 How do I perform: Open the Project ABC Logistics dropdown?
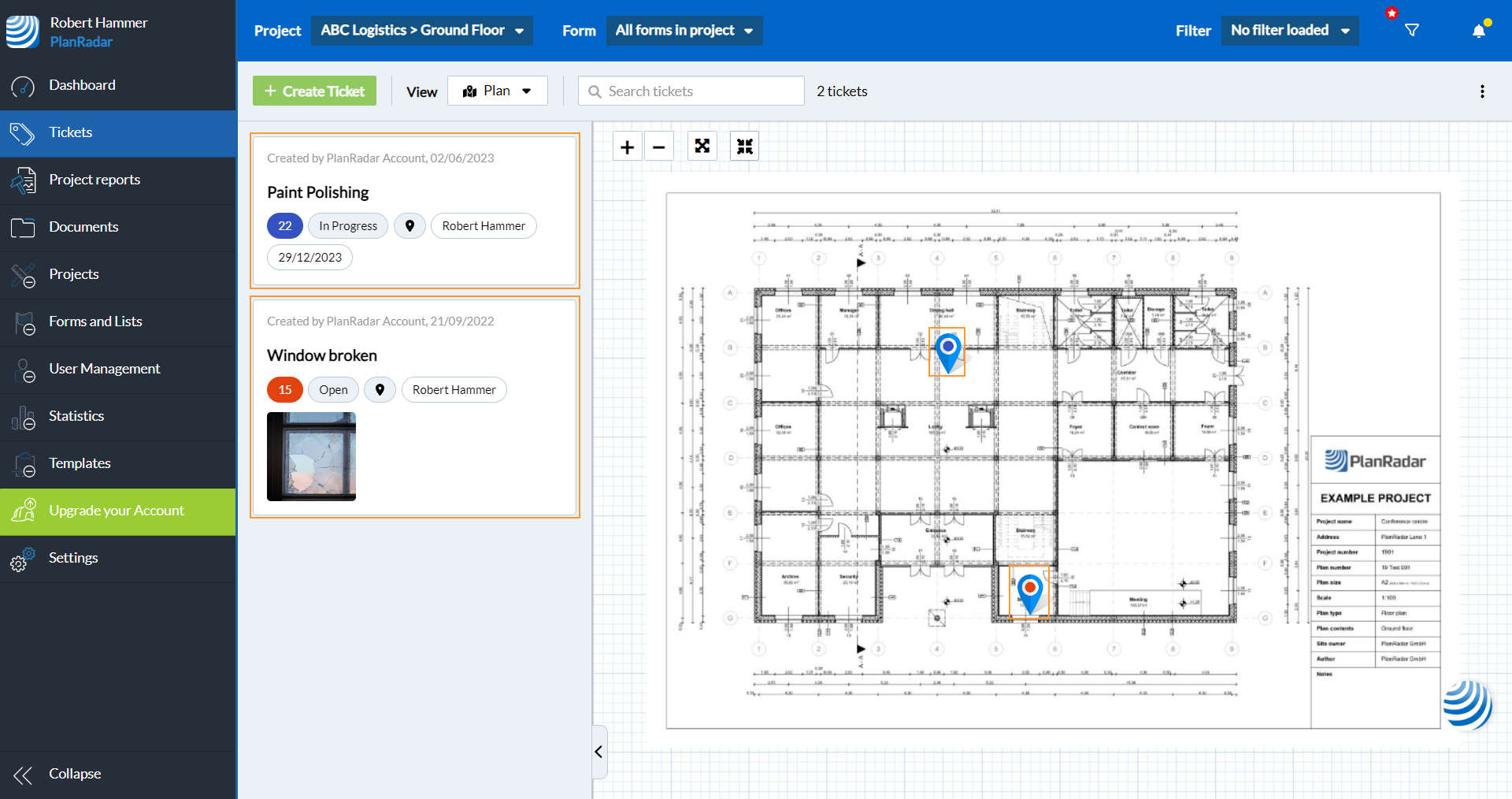click(x=421, y=31)
